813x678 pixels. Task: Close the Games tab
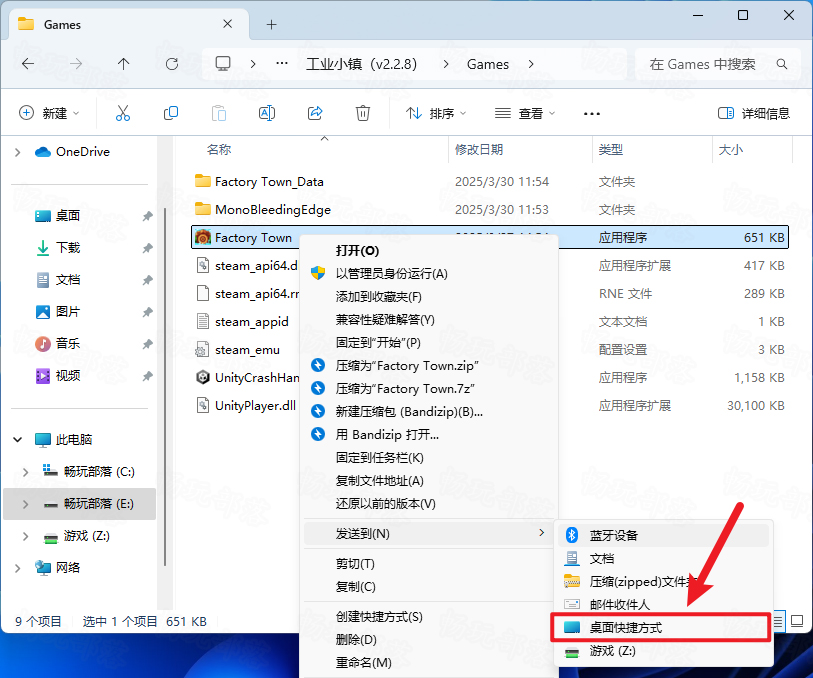click(227, 24)
